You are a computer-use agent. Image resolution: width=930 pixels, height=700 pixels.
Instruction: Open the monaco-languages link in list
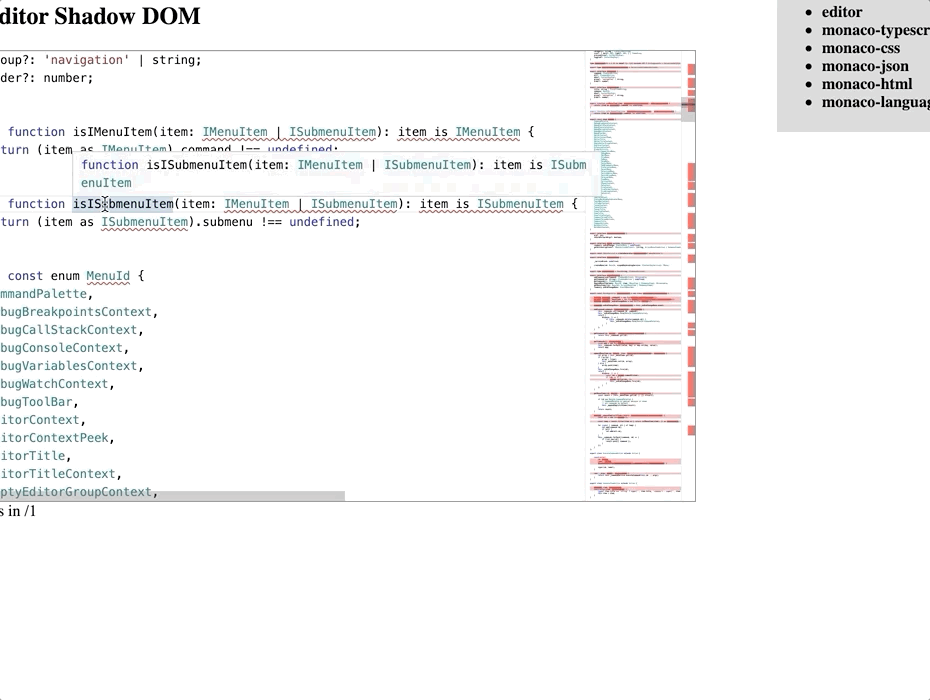875,102
